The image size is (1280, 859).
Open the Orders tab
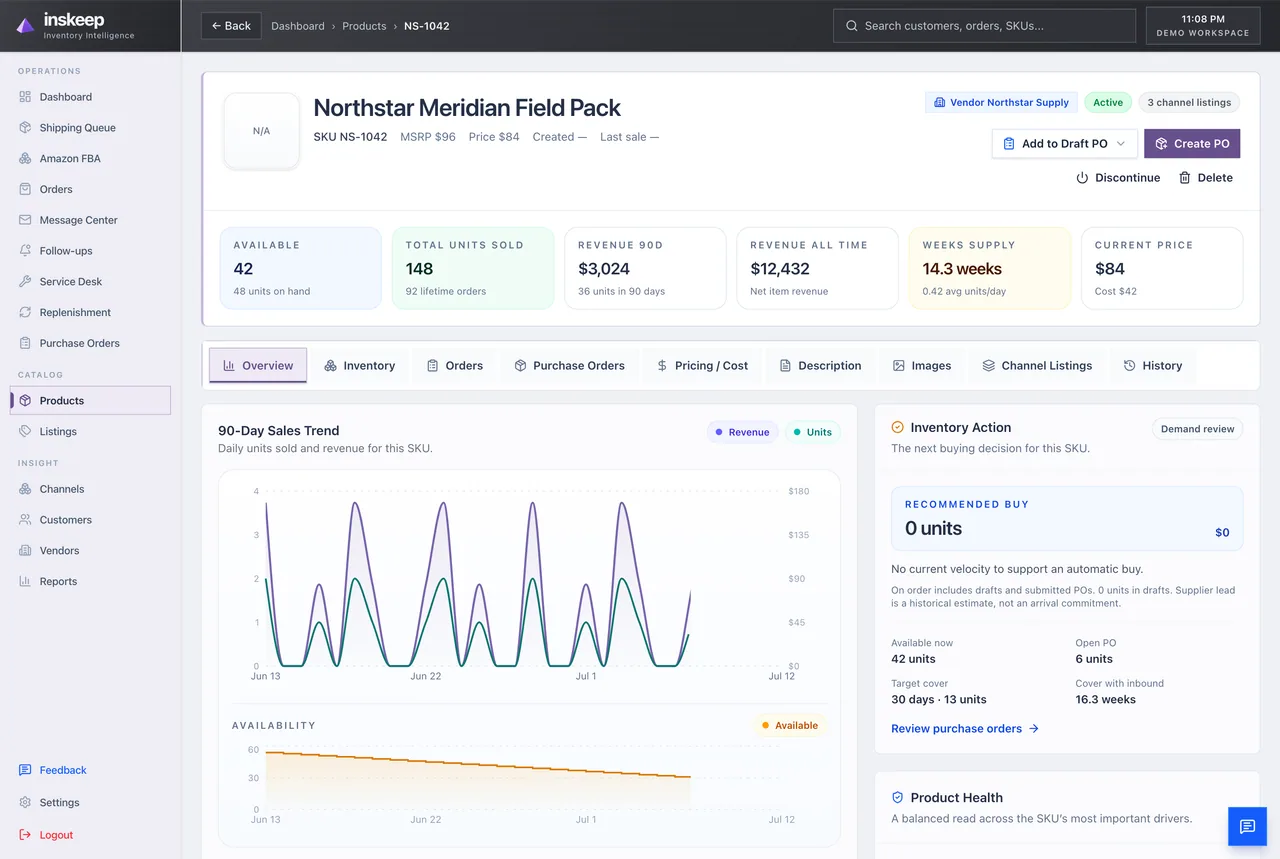tap(454, 366)
